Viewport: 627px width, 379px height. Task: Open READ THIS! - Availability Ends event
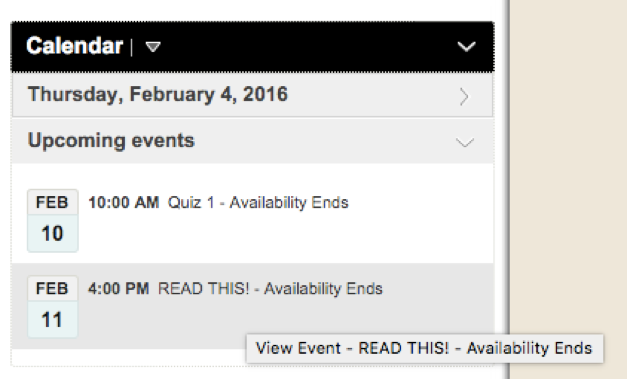click(x=270, y=289)
